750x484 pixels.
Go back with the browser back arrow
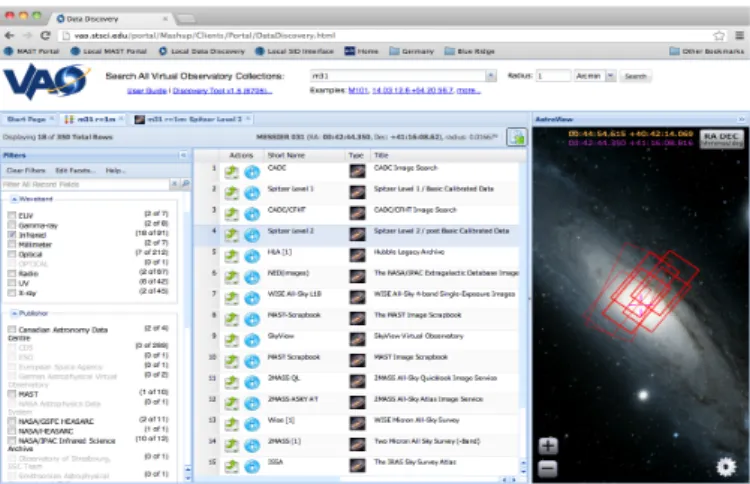point(9,35)
